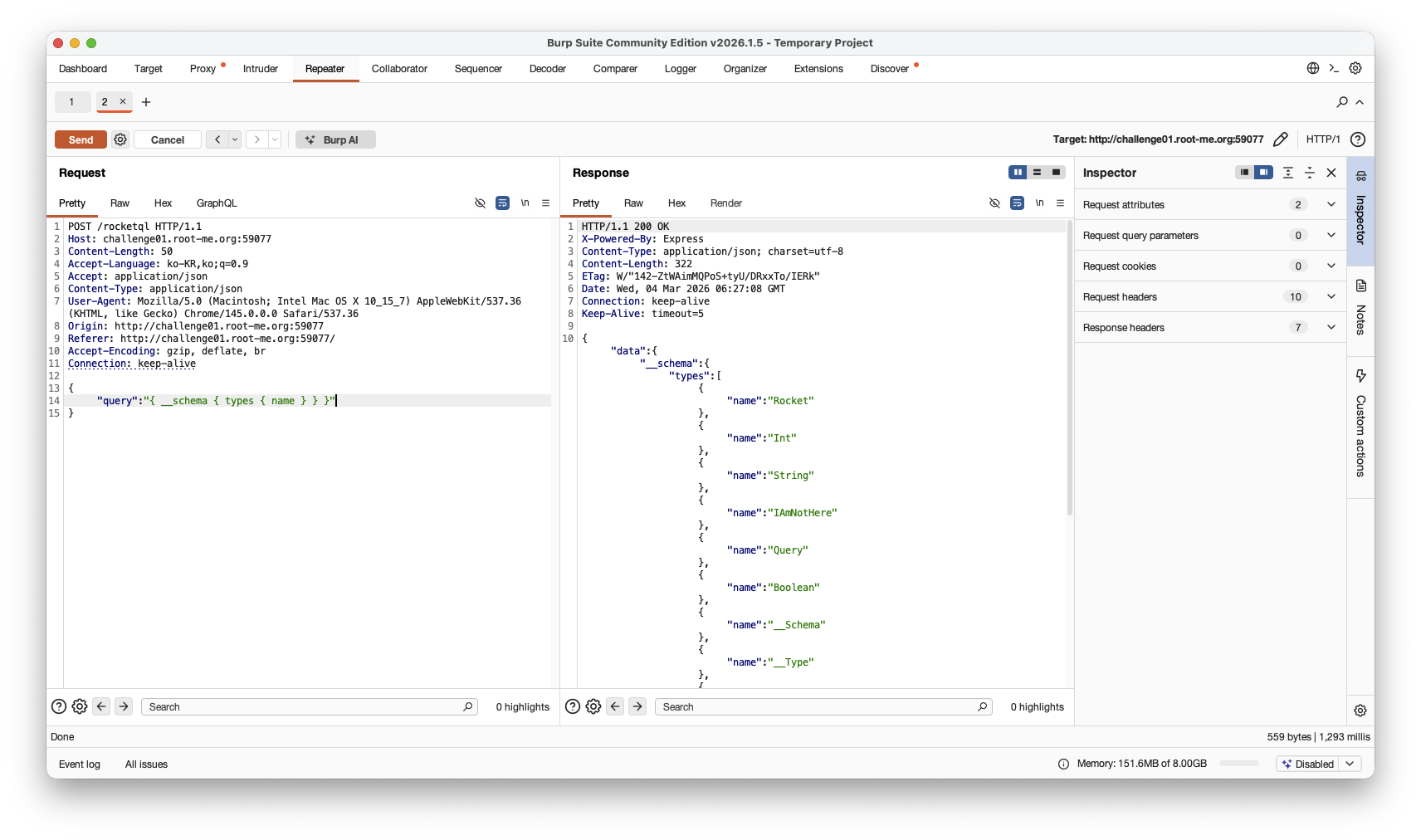This screenshot has height=840, width=1421.
Task: Jump to next match in Response search
Action: pyautogui.click(x=637, y=706)
